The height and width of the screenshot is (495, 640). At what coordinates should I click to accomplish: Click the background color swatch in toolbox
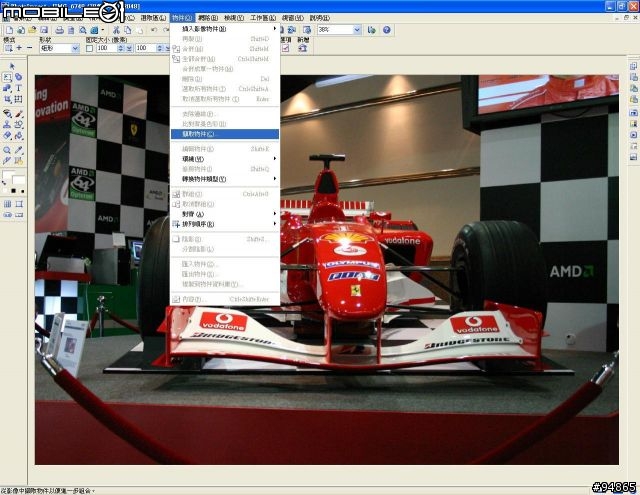point(19,180)
